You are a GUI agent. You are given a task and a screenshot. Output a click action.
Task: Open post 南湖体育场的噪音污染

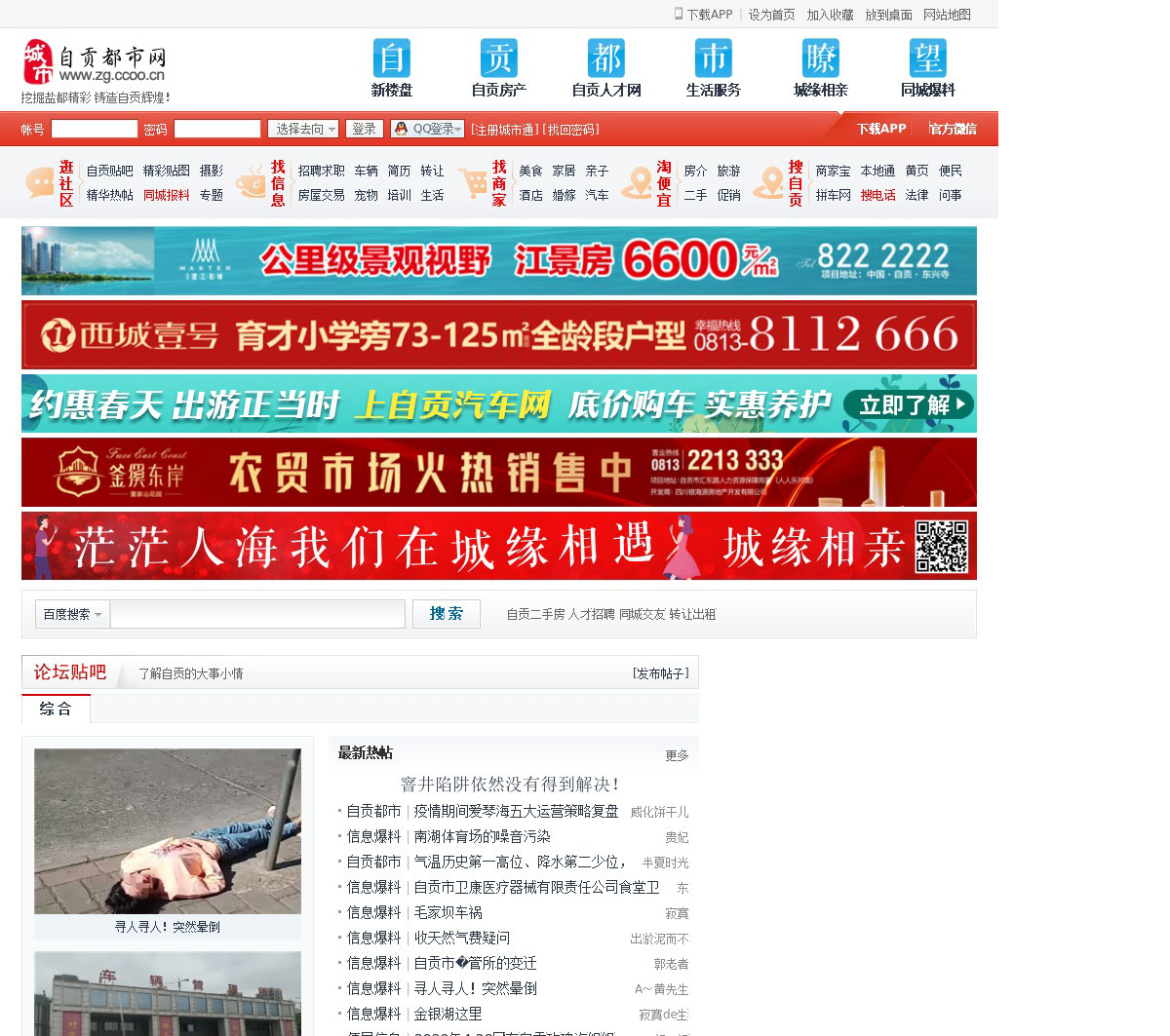[482, 836]
